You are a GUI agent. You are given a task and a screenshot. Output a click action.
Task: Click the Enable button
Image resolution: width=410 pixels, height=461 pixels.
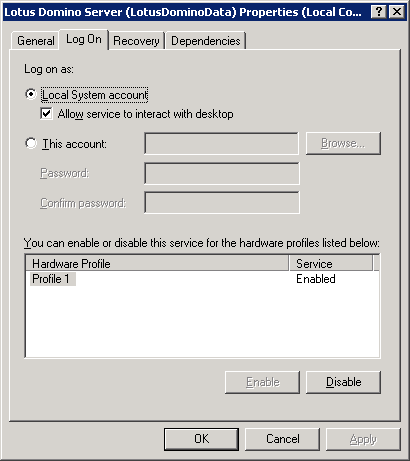[x=262, y=382]
